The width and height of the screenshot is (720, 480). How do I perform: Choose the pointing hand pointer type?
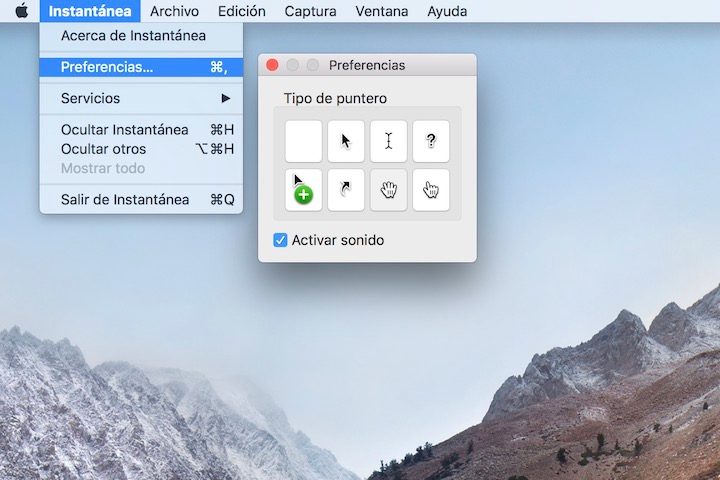[x=431, y=189]
